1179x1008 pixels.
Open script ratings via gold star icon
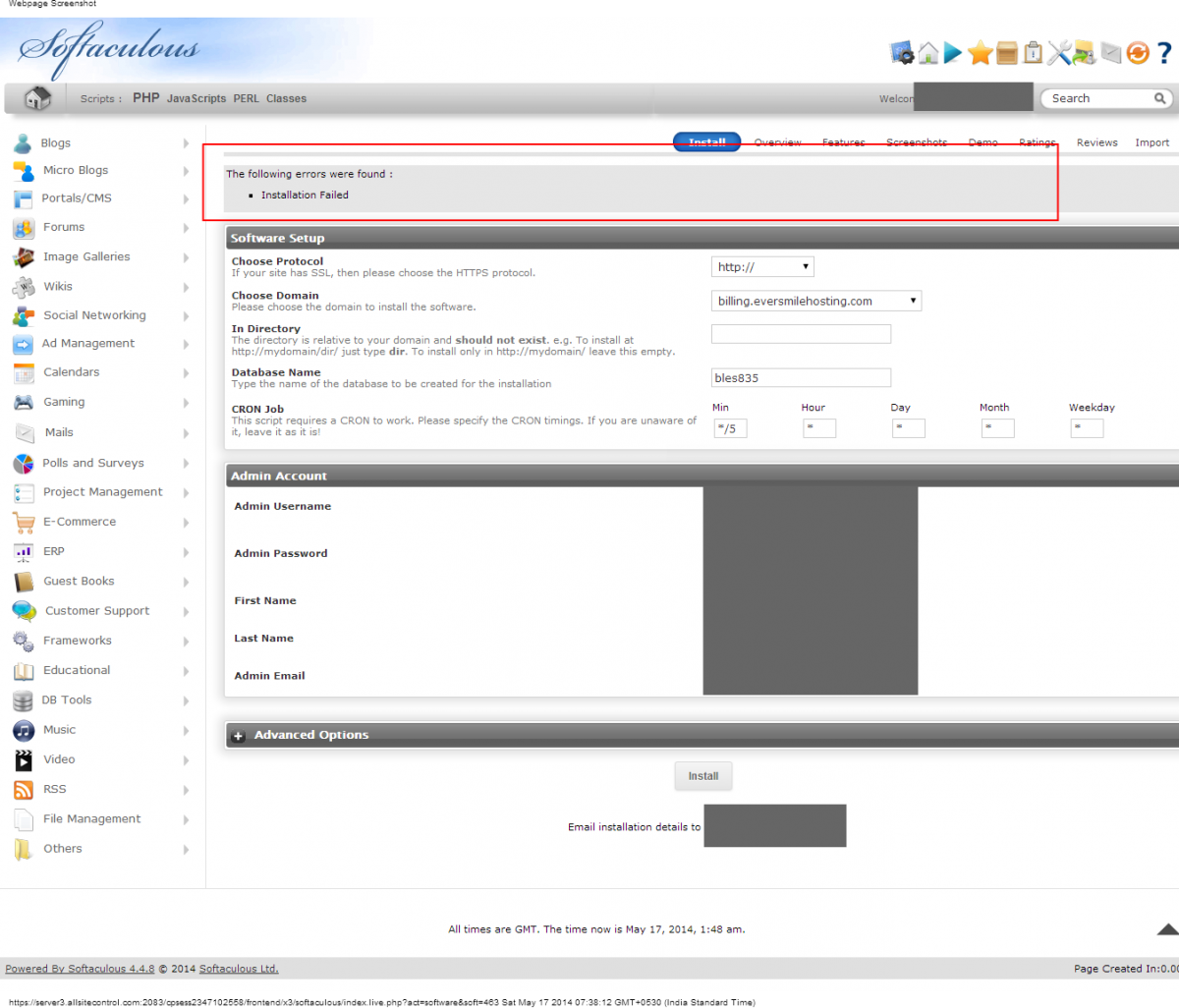980,52
